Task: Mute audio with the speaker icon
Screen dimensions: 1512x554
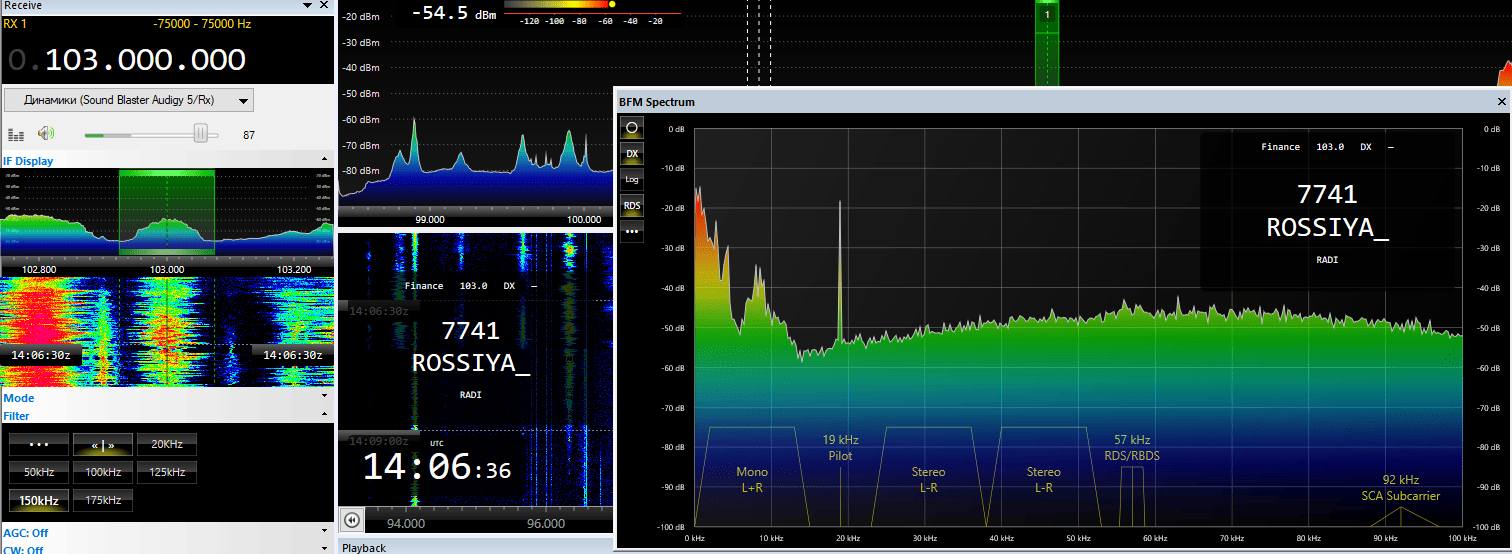Action: 46,133
